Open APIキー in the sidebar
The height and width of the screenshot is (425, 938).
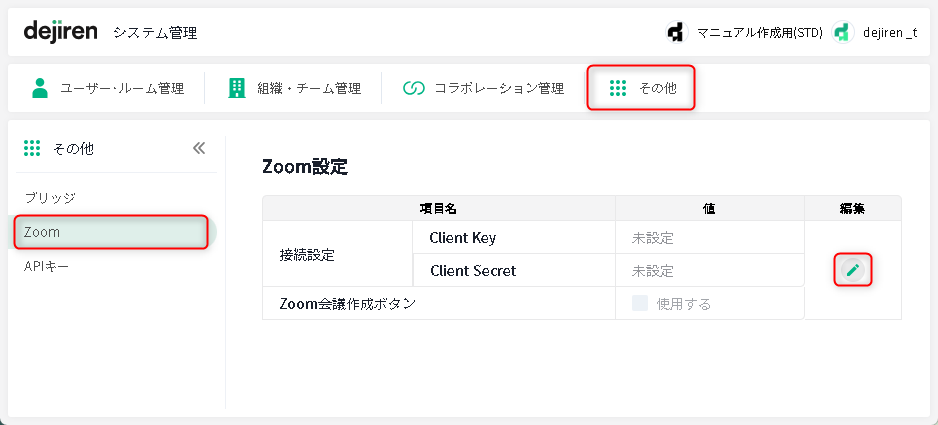tap(46, 266)
